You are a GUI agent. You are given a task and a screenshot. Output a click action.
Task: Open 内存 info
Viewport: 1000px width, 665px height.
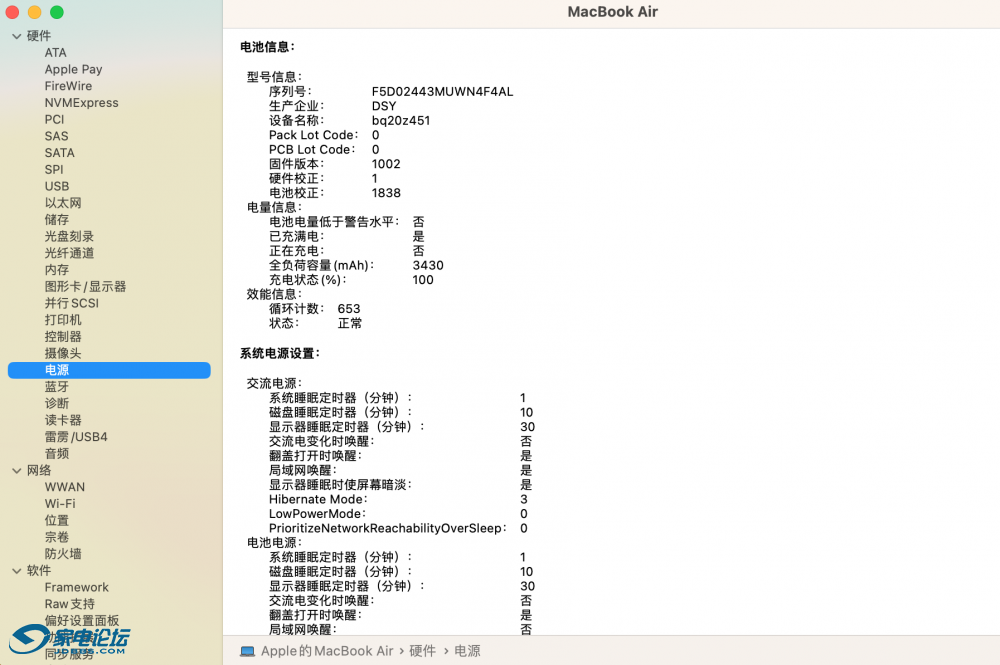click(x=57, y=270)
